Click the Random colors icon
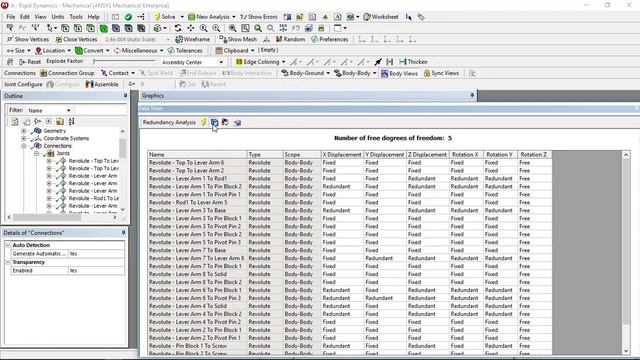This screenshot has width=640, height=360. click(290, 39)
